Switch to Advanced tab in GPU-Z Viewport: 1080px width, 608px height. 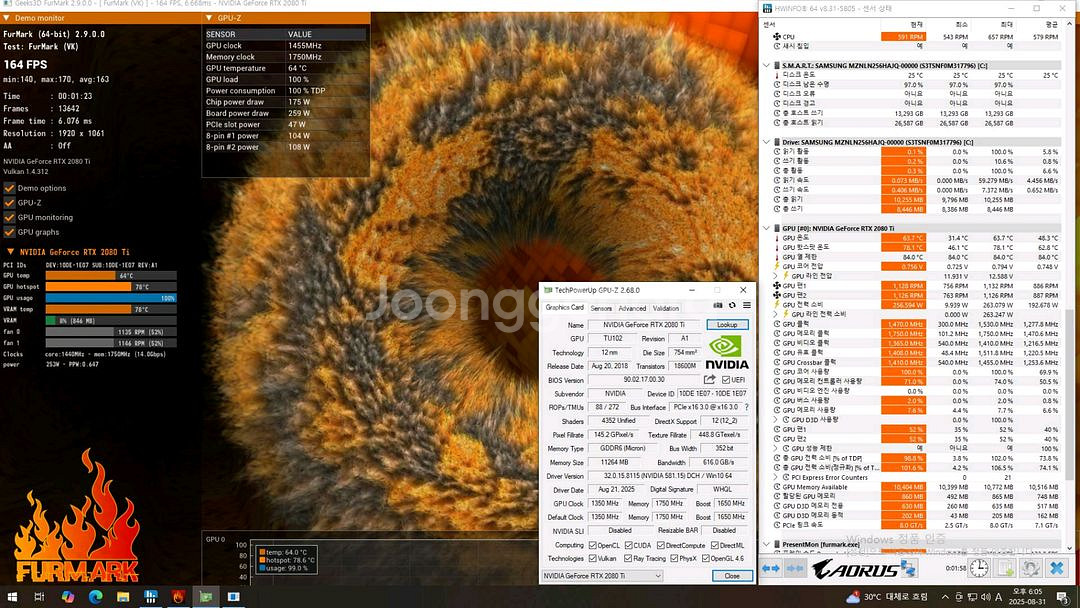632,308
